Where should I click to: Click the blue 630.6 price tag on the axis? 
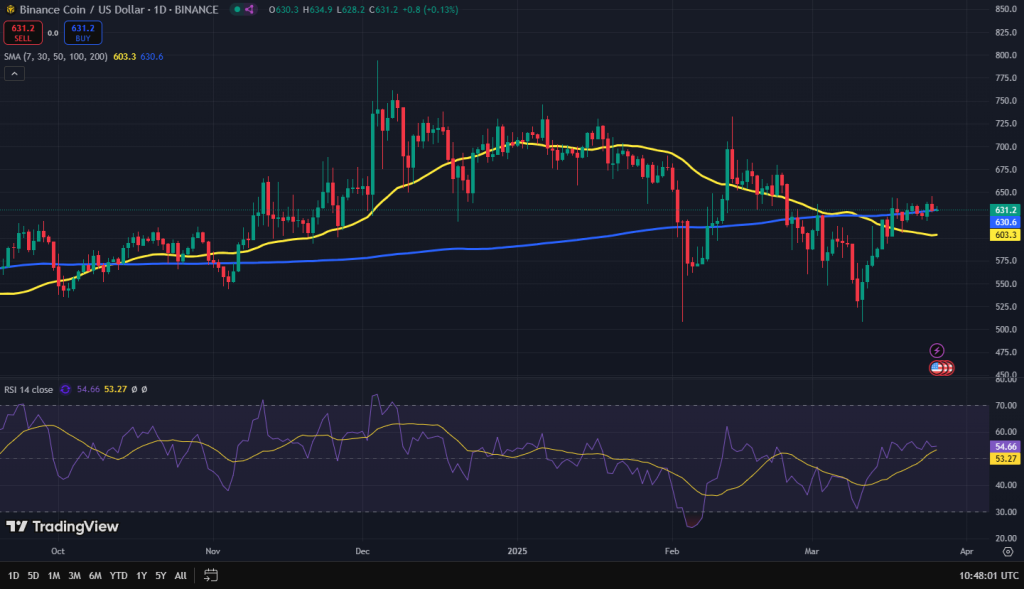point(1006,223)
